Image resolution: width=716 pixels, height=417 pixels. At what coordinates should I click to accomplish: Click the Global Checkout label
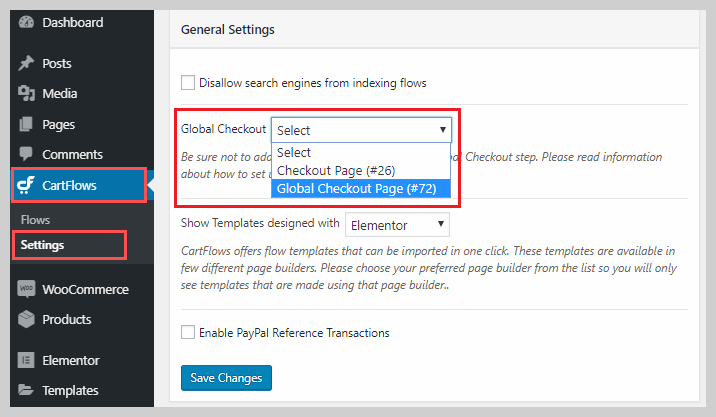(x=223, y=129)
